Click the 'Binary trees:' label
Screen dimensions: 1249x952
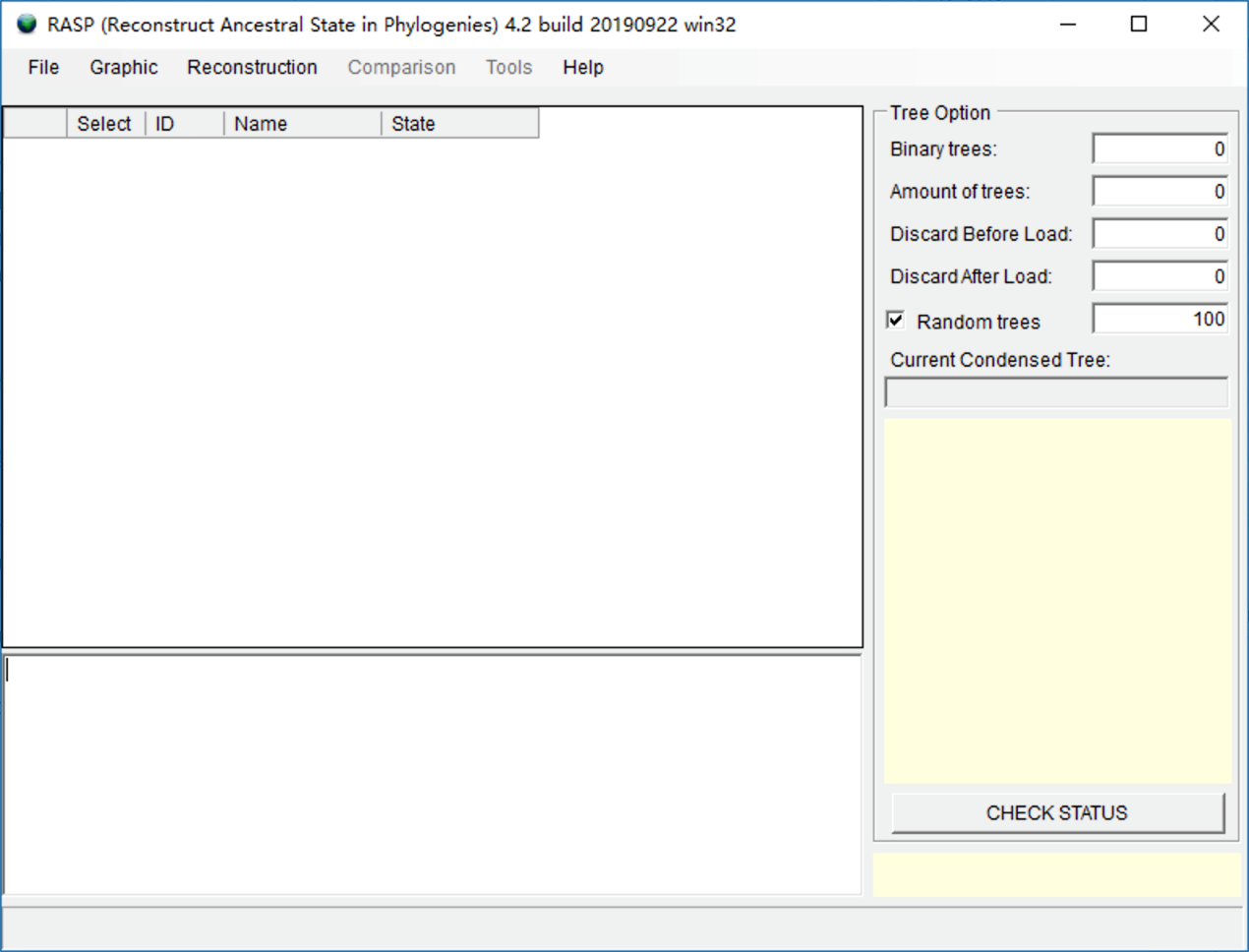pos(943,149)
